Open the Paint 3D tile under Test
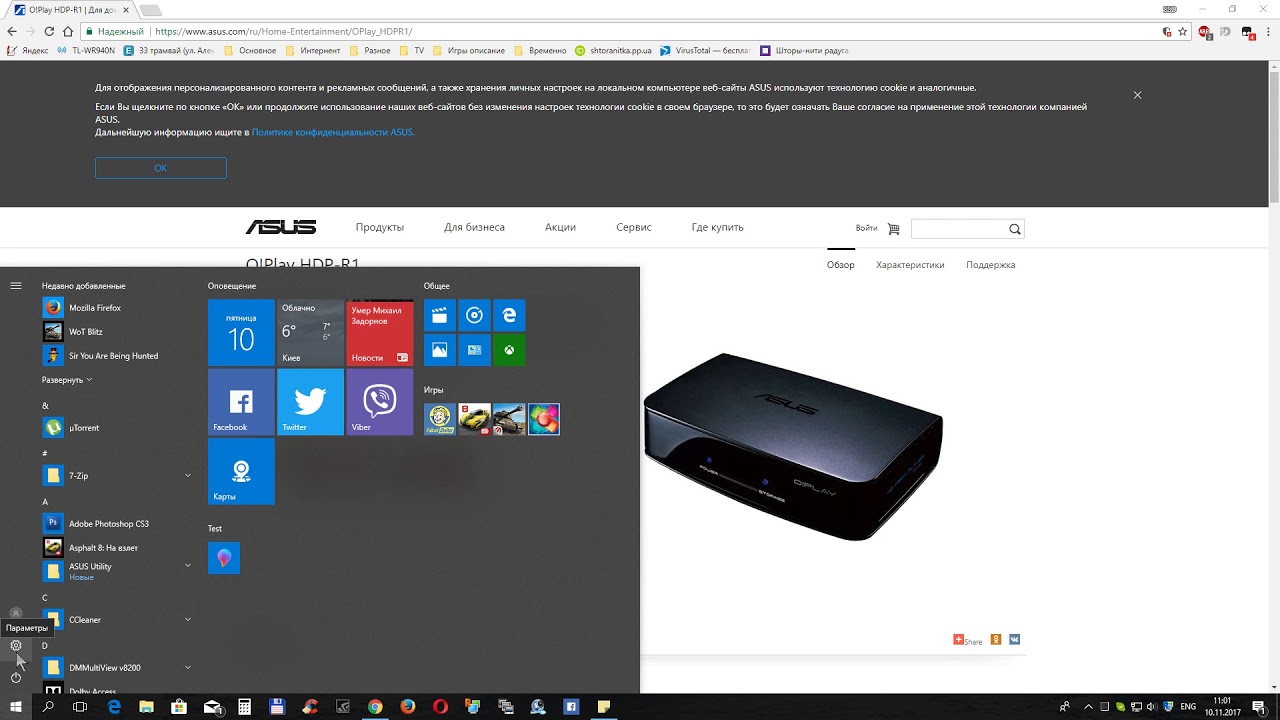Viewport: 1280px width, 720px height. pyautogui.click(x=224, y=558)
